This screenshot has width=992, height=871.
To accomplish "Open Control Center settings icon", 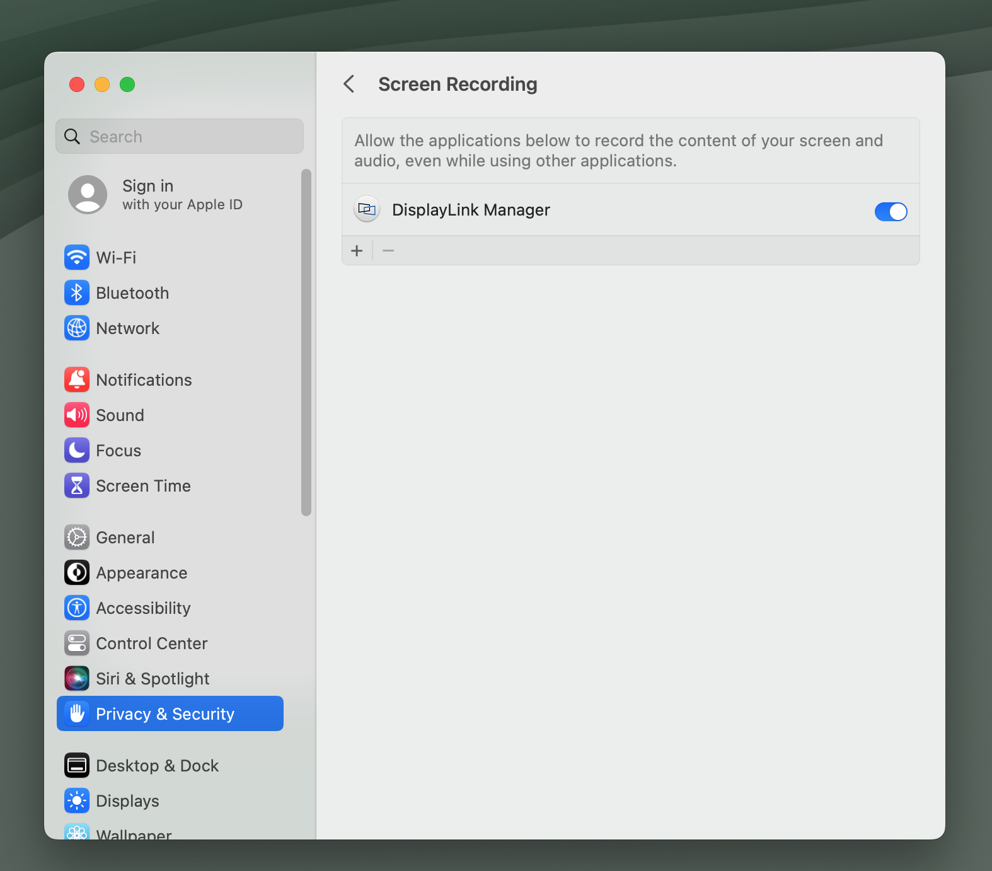I will pos(77,643).
